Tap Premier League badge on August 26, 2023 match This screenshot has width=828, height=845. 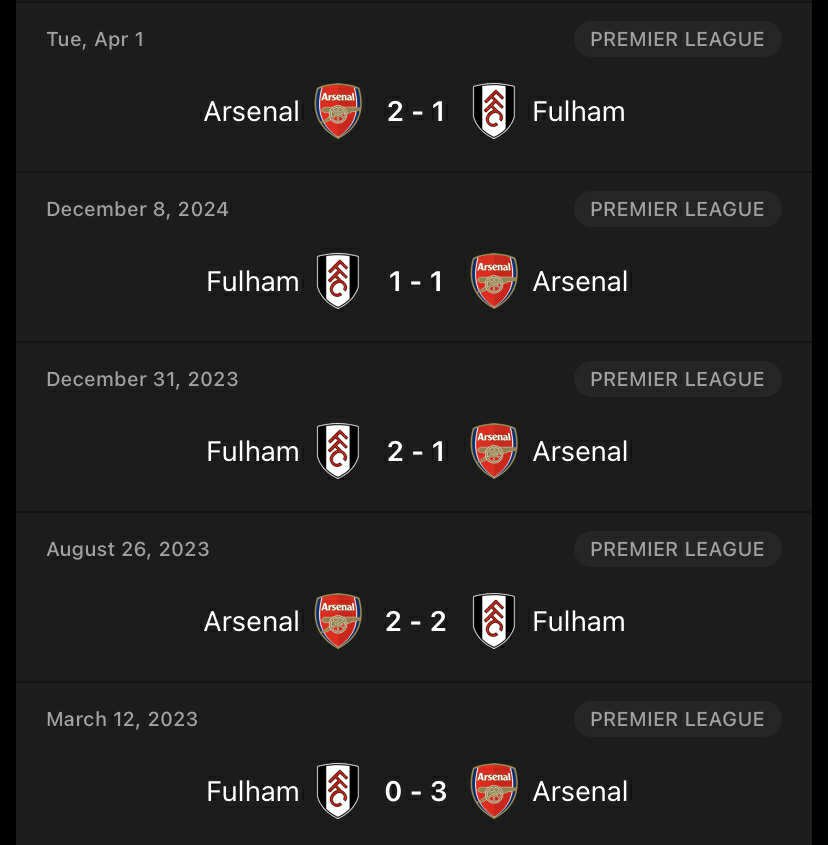point(677,549)
